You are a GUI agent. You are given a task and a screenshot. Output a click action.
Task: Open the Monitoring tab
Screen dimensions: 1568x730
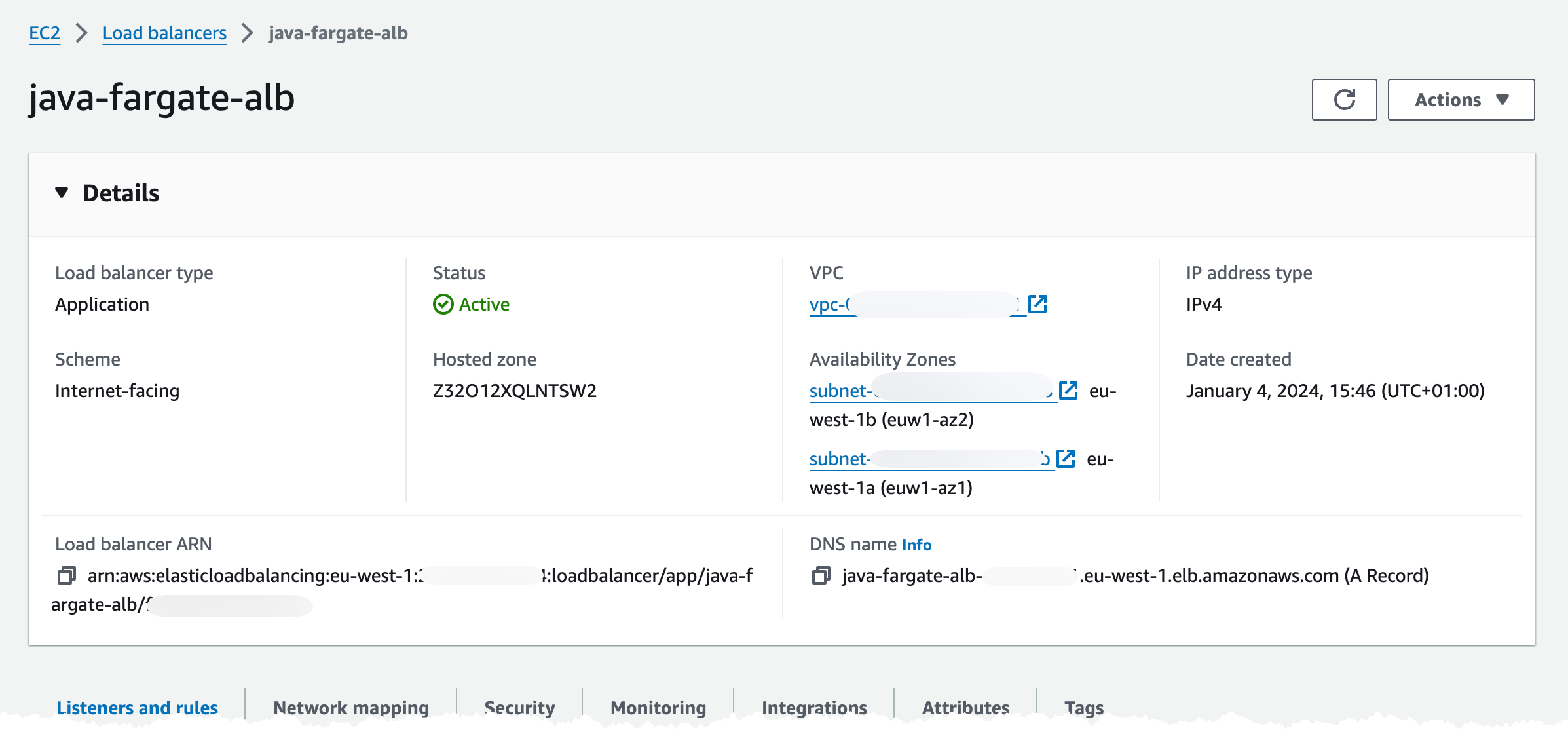point(658,708)
